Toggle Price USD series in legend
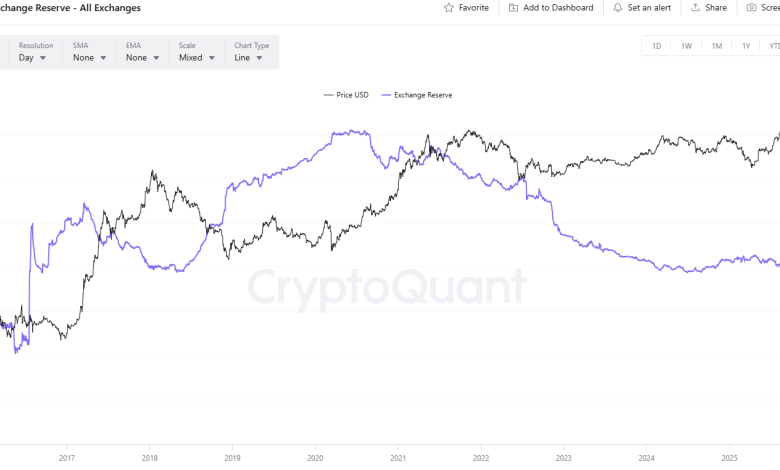 coord(346,95)
